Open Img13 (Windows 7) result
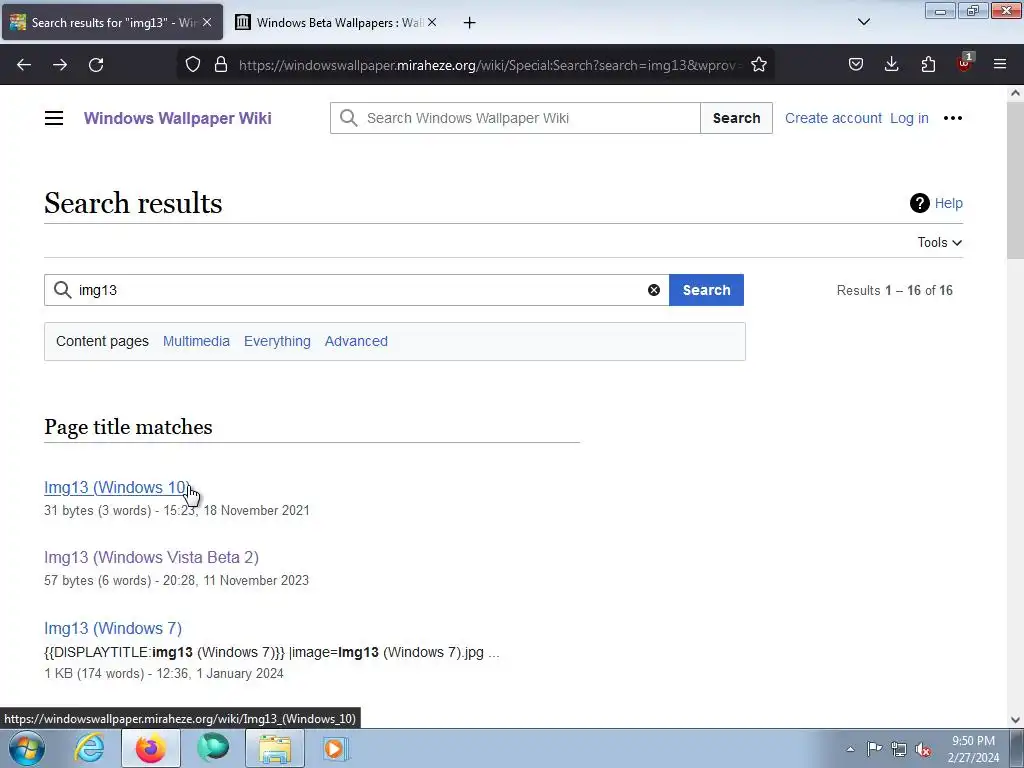The image size is (1024, 768). (x=113, y=628)
